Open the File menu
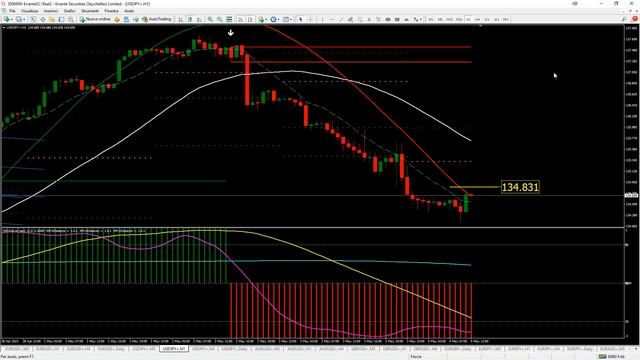The width and height of the screenshot is (640, 360). [12, 11]
